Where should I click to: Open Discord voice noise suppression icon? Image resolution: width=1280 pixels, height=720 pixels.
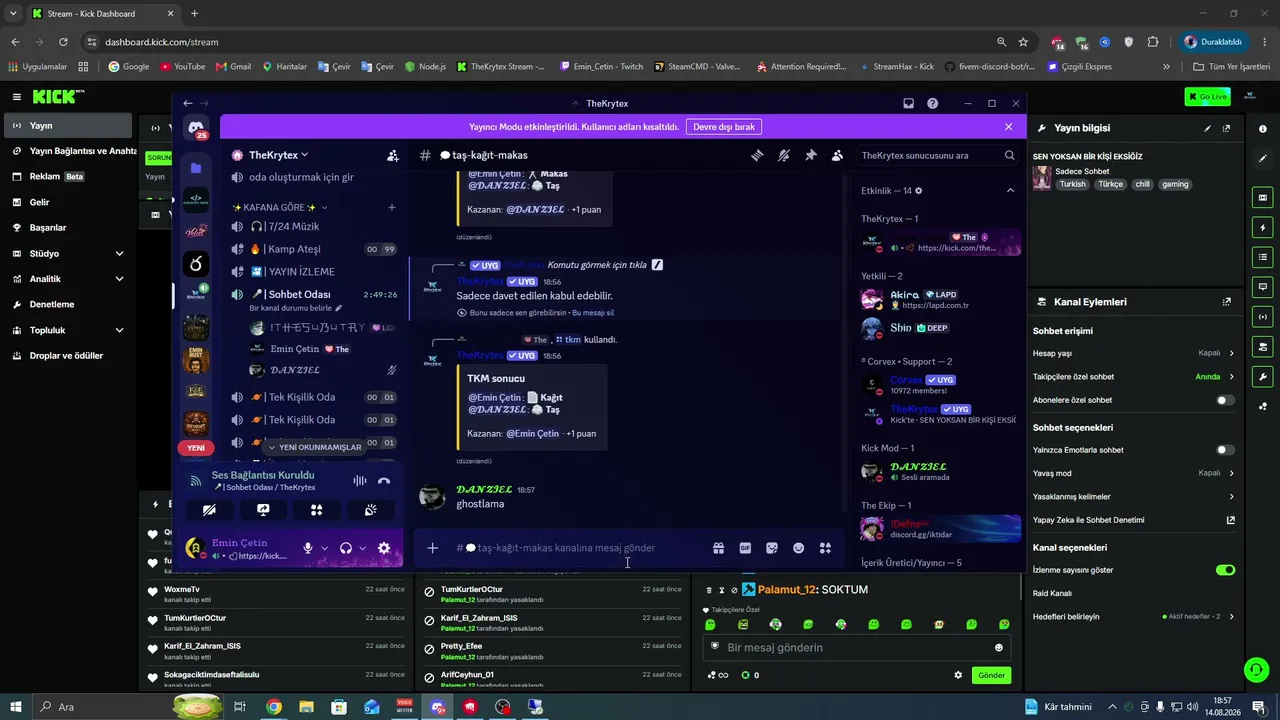pos(359,481)
